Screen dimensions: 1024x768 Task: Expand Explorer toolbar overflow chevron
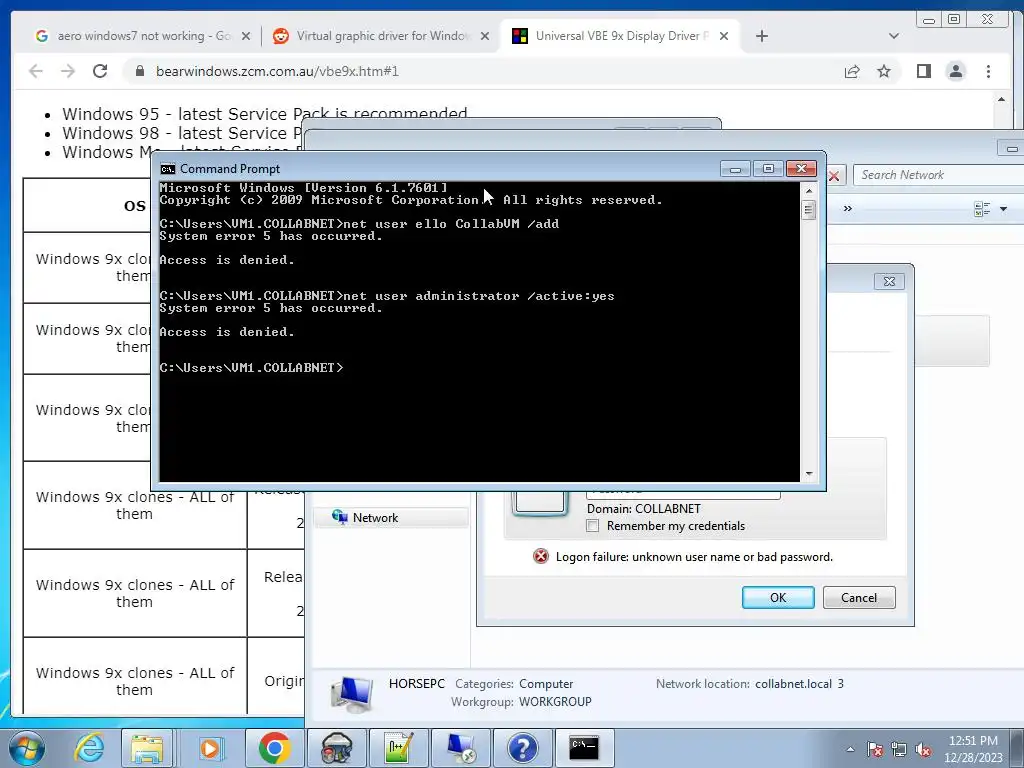pos(848,209)
